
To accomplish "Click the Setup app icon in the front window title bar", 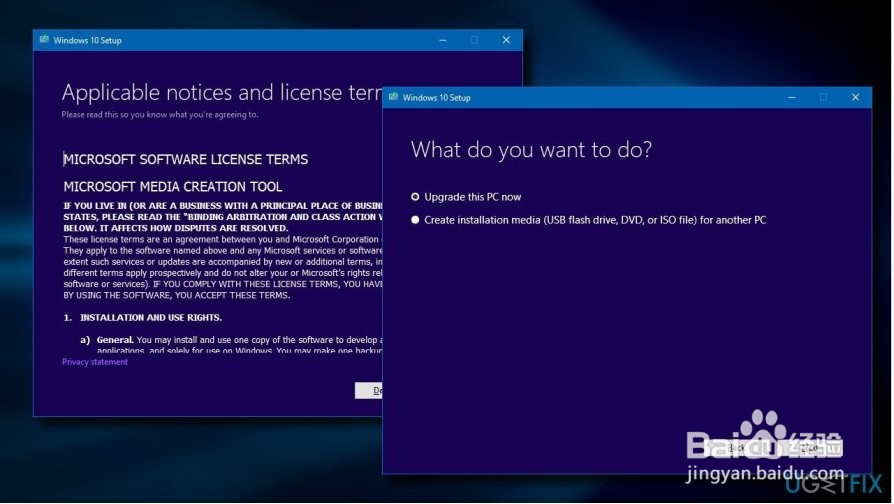I will click(x=393, y=97).
